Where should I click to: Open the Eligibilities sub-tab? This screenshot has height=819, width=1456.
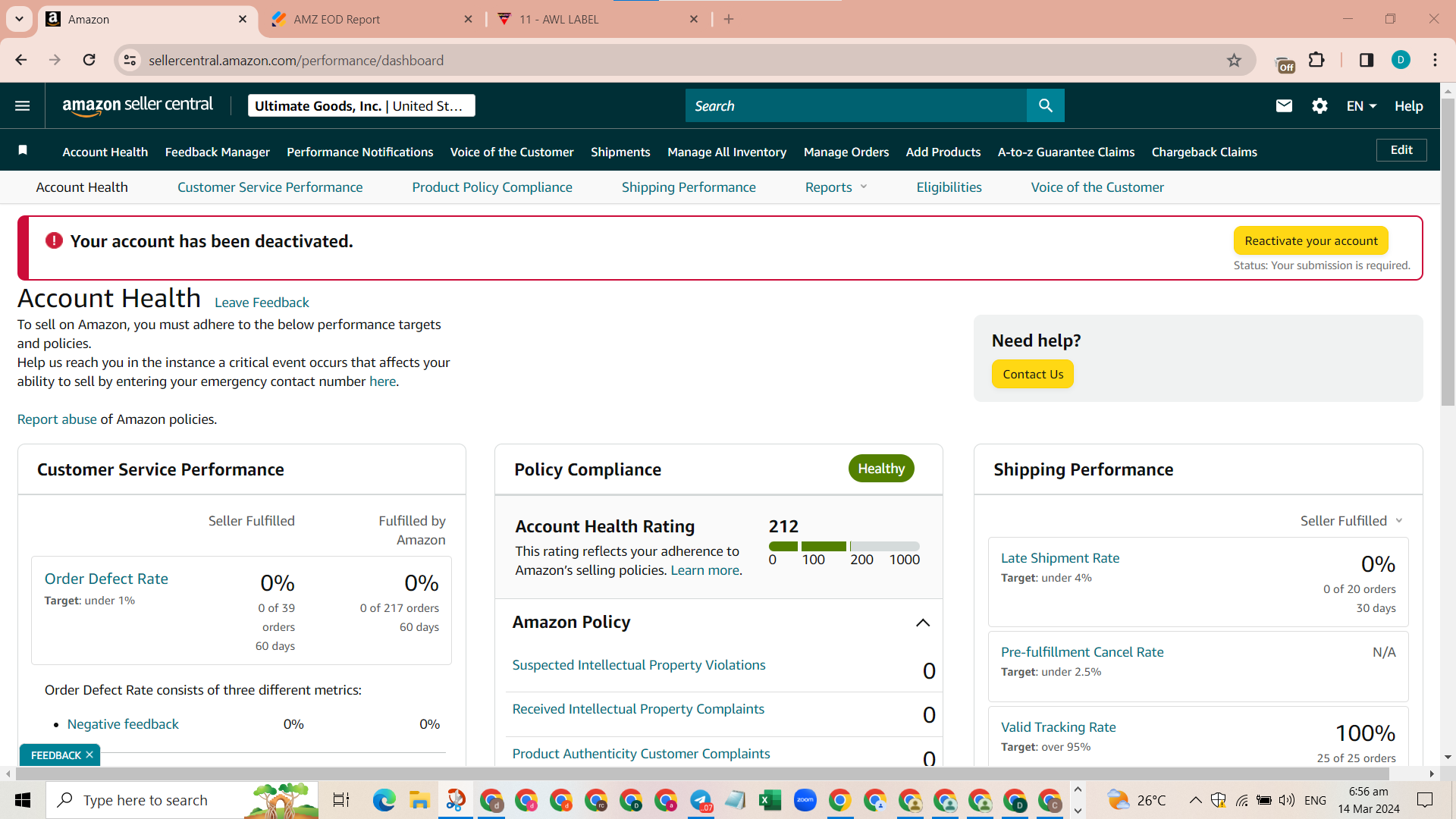point(949,187)
